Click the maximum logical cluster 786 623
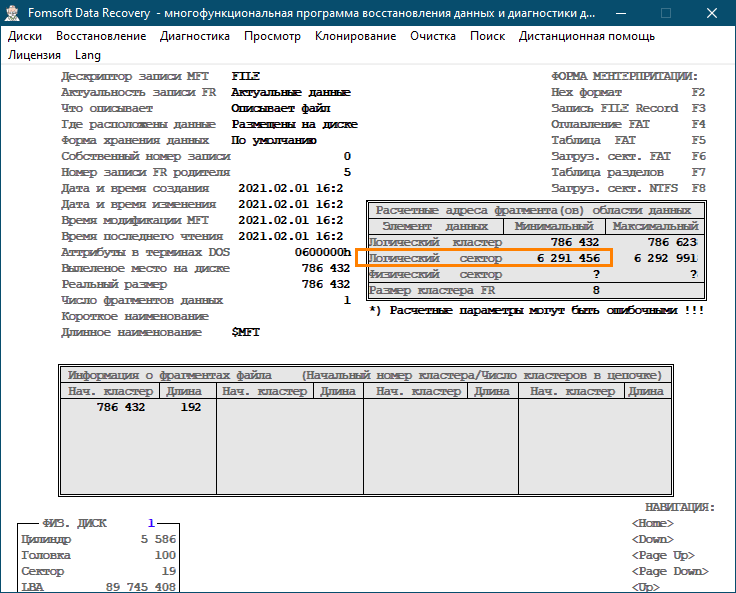This screenshot has width=736, height=593. tap(672, 242)
